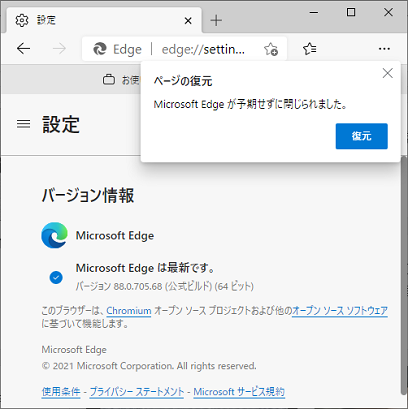Screen dimensions: 408x409
Task: Select the 設定 tab
Action: point(103,20)
